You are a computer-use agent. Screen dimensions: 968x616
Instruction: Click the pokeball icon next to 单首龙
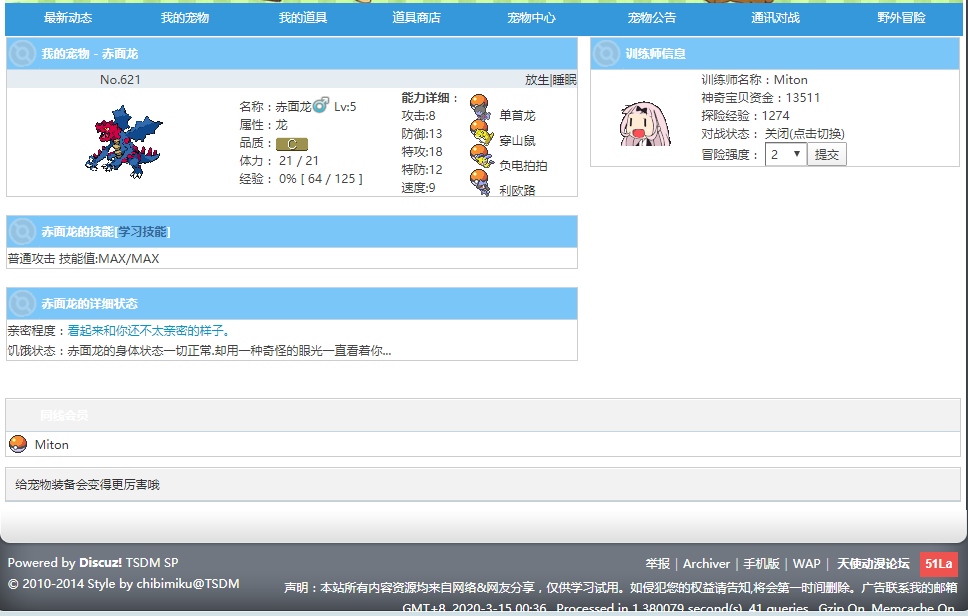[480, 107]
